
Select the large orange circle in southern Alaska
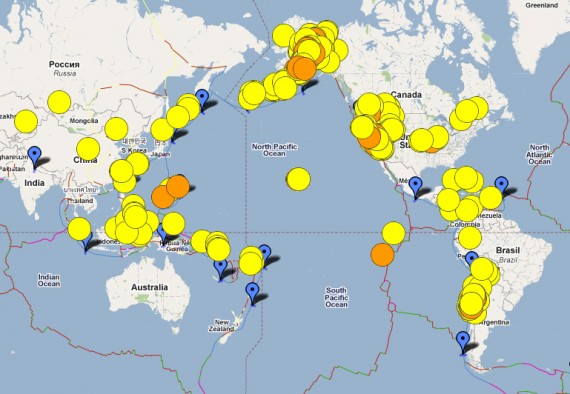pyautogui.click(x=305, y=69)
